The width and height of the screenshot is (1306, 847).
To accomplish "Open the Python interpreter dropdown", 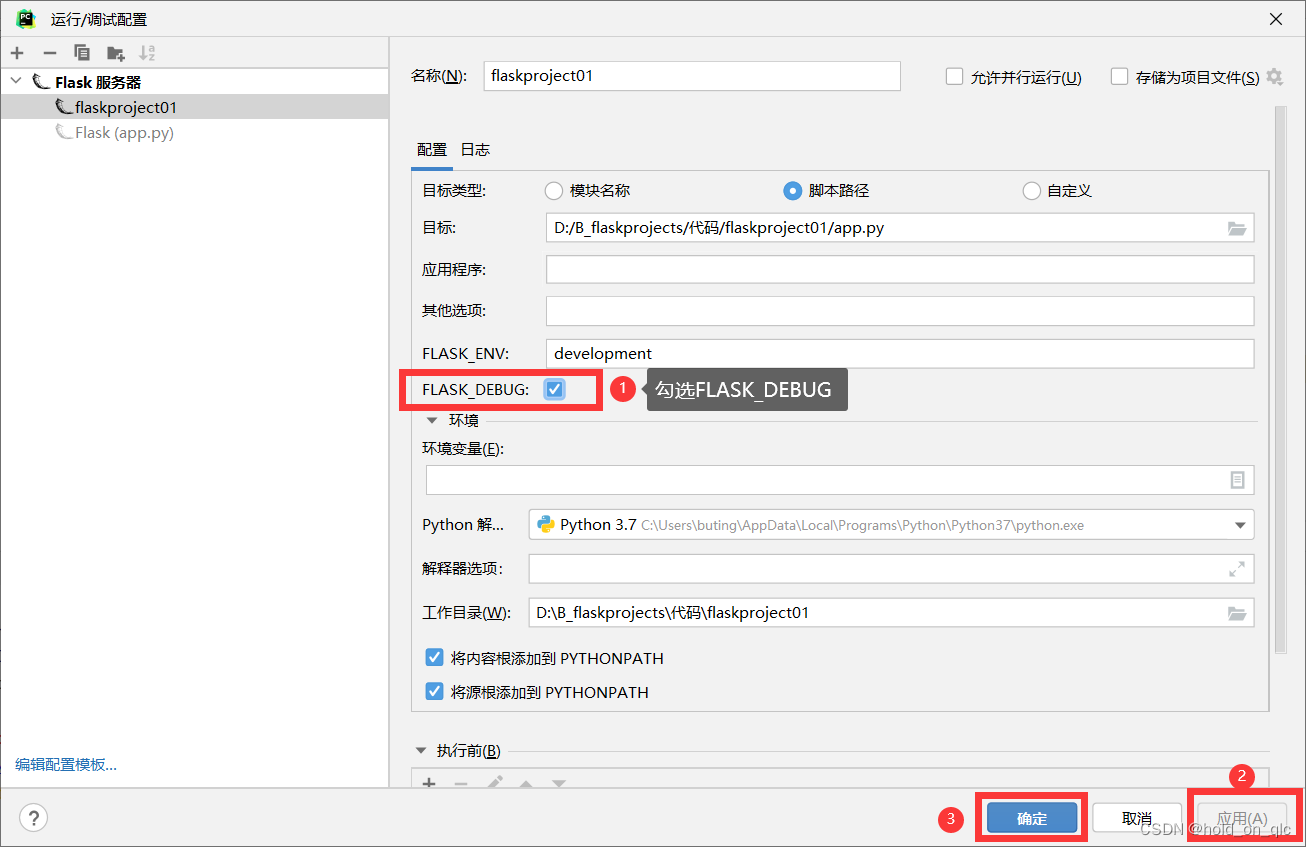I will tap(1240, 525).
